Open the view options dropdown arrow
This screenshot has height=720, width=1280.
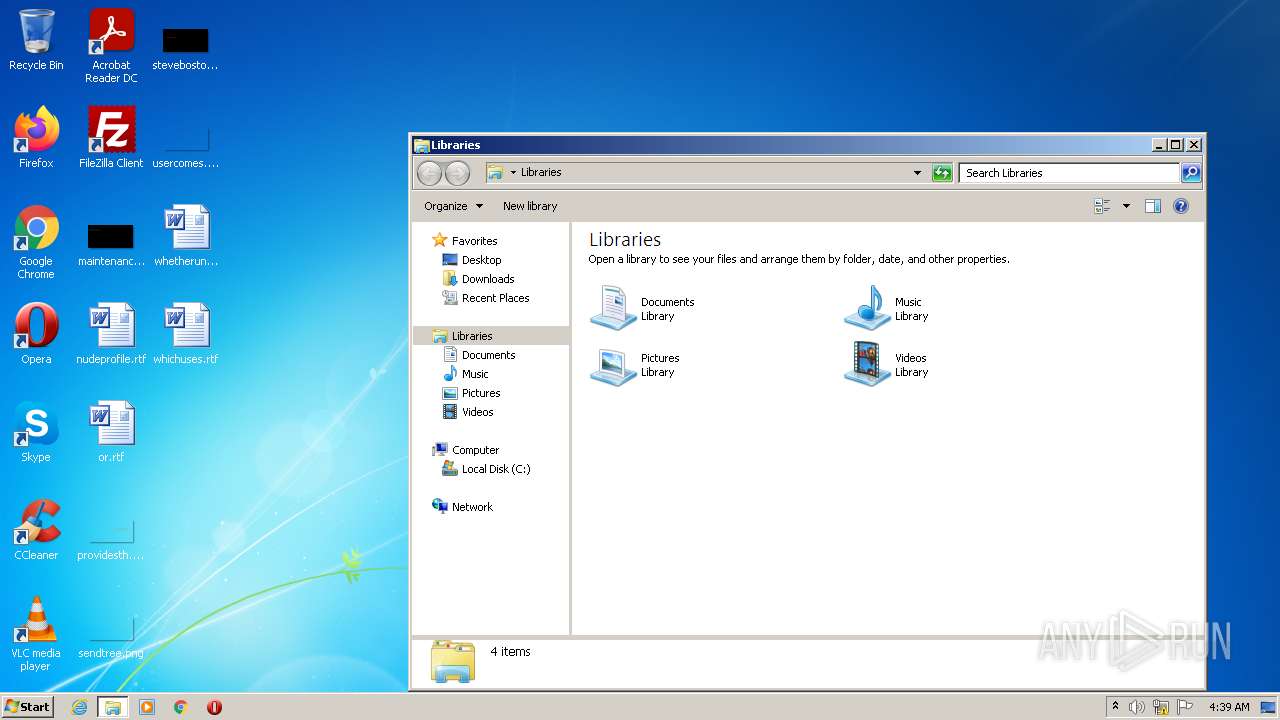click(1126, 206)
